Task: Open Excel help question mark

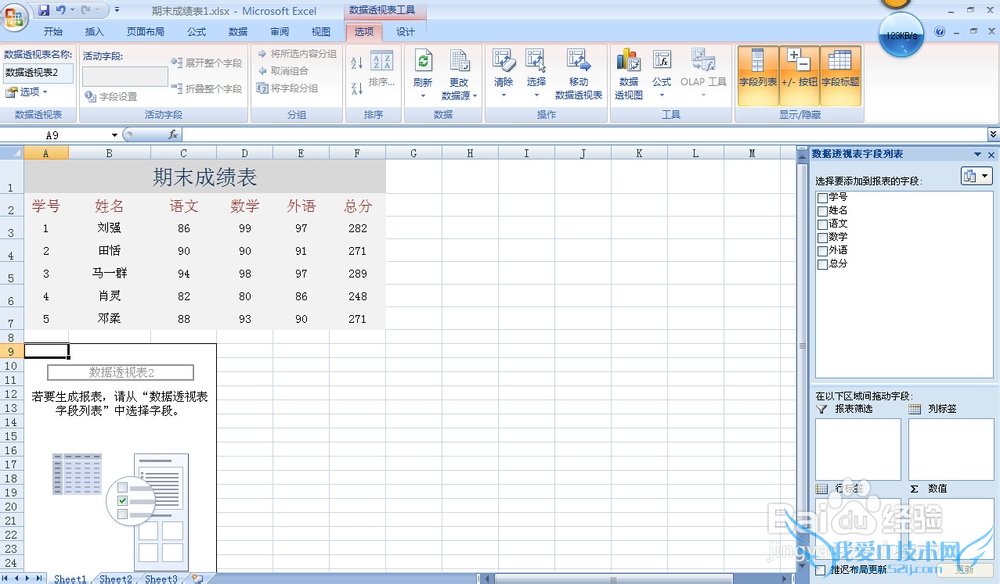Action: (939, 31)
